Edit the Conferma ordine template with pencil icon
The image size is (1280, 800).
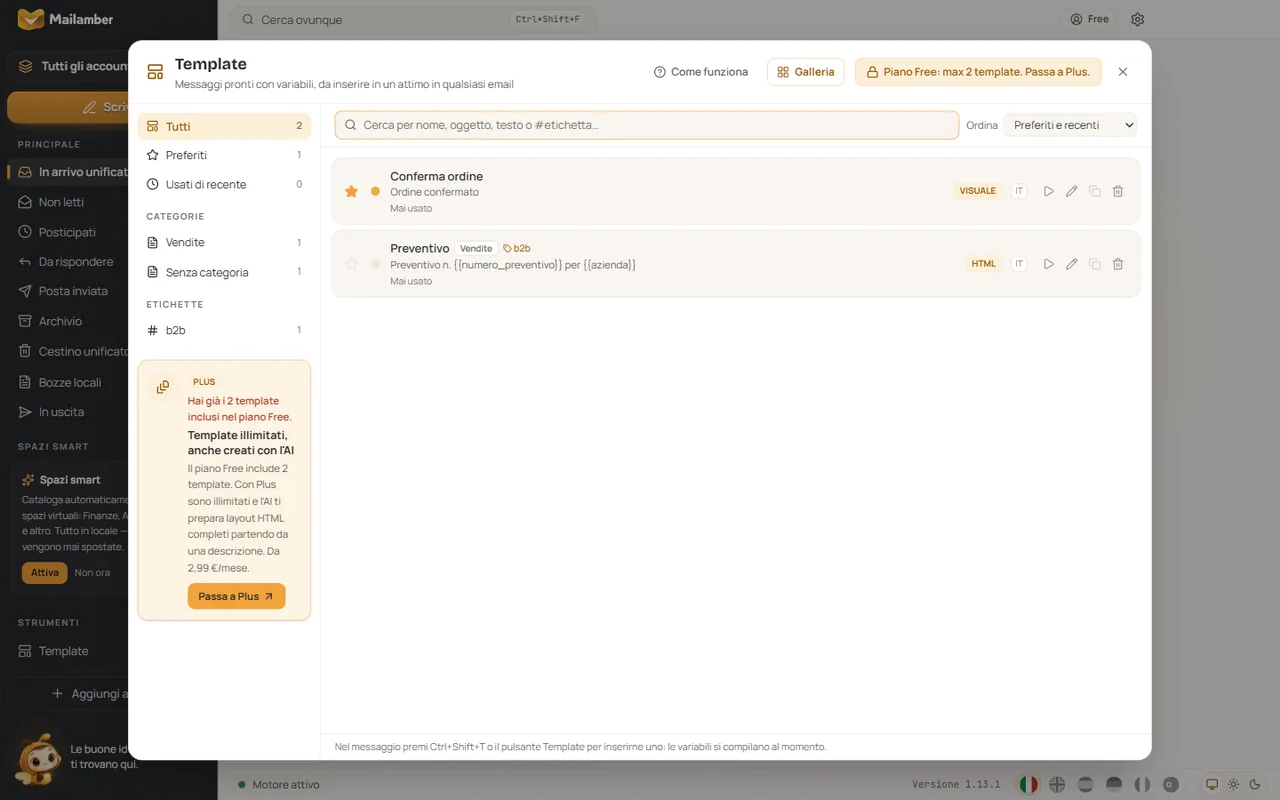1072,191
